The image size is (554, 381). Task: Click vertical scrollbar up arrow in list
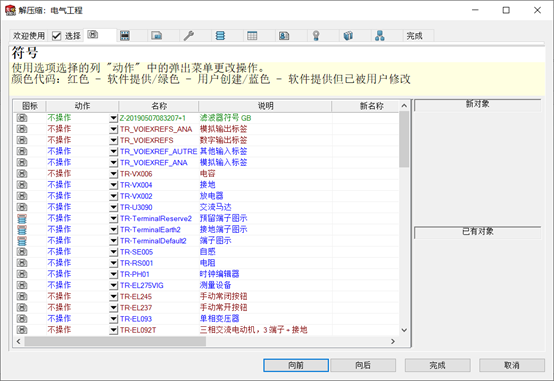pos(404,106)
